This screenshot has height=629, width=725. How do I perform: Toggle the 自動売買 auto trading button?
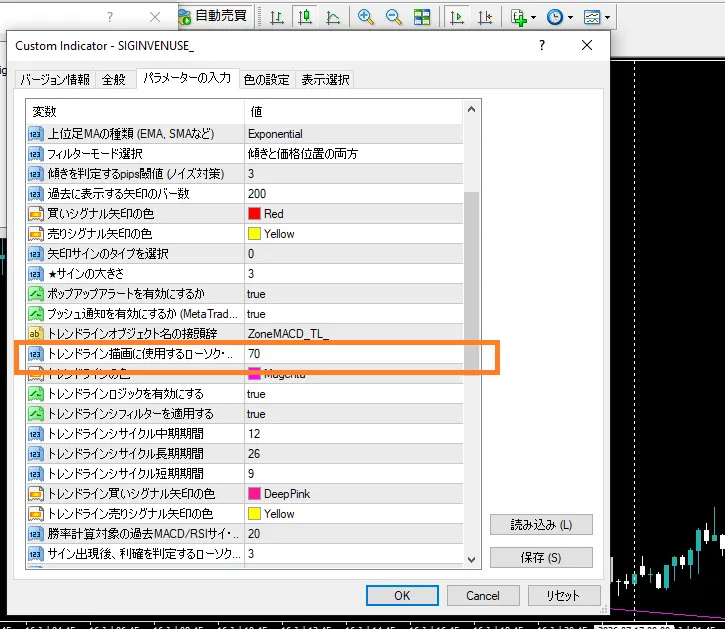pos(215,17)
